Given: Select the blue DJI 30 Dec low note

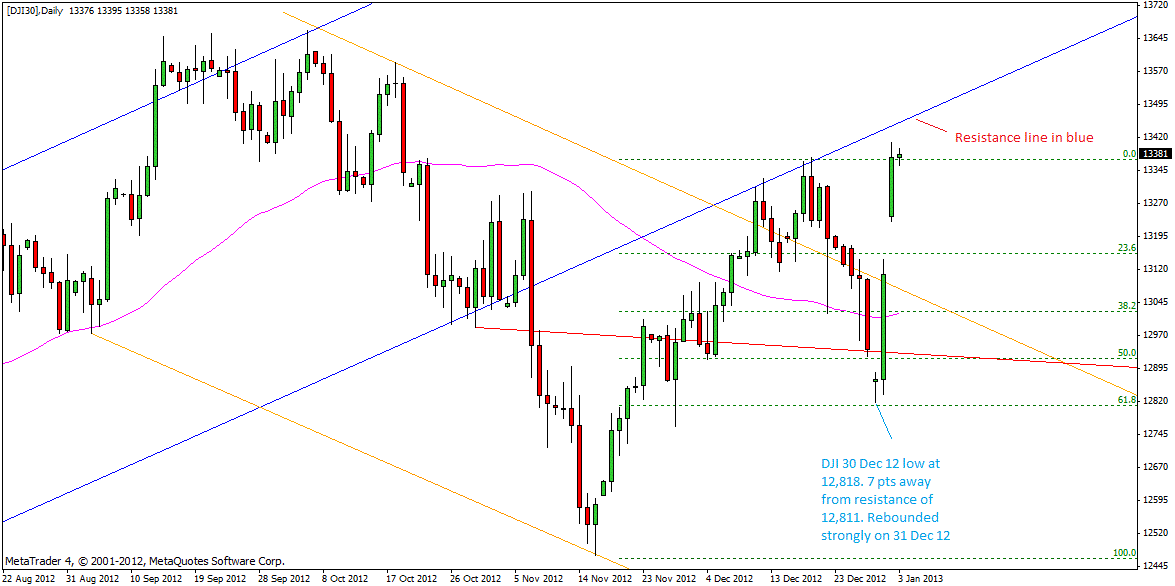Looking at the screenshot, I should click(x=885, y=499).
